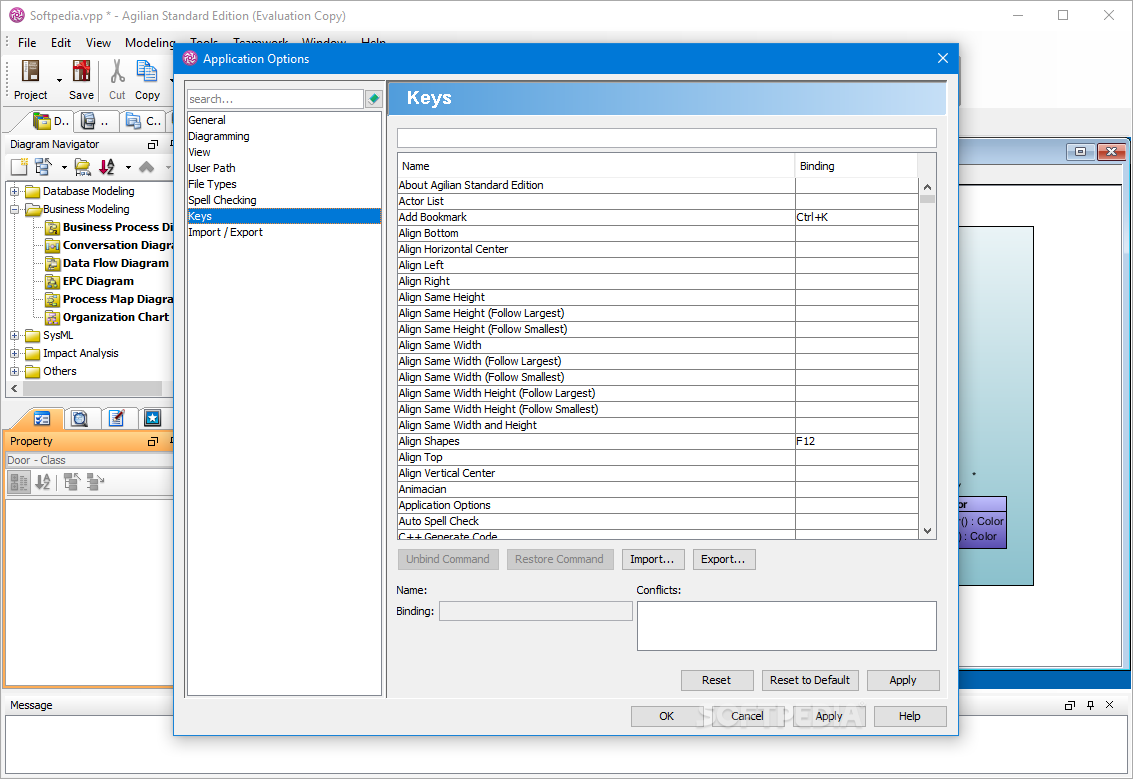Click Agilian logo in Application Options title bar
Image resolution: width=1133 pixels, height=779 pixels.
[190, 59]
